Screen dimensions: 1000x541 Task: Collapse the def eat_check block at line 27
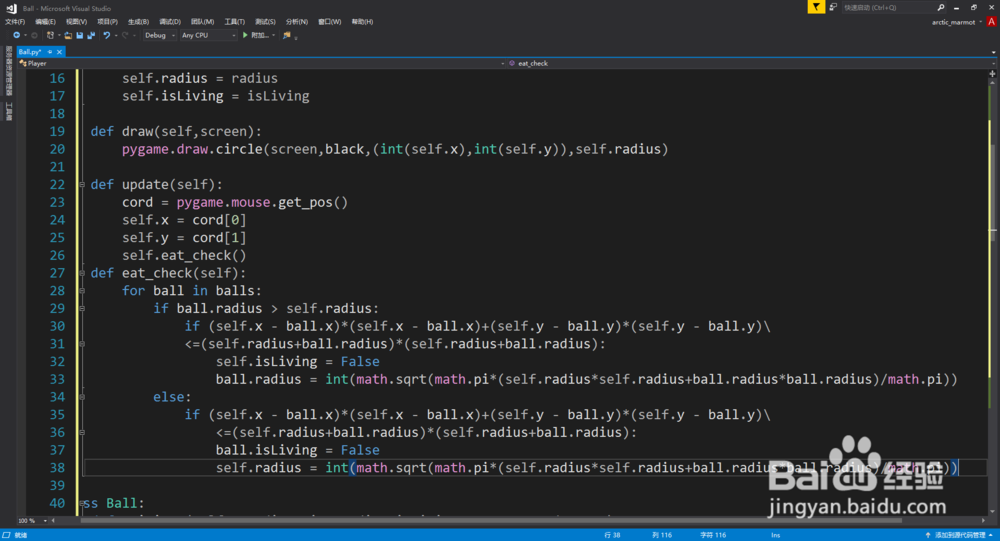coord(82,273)
